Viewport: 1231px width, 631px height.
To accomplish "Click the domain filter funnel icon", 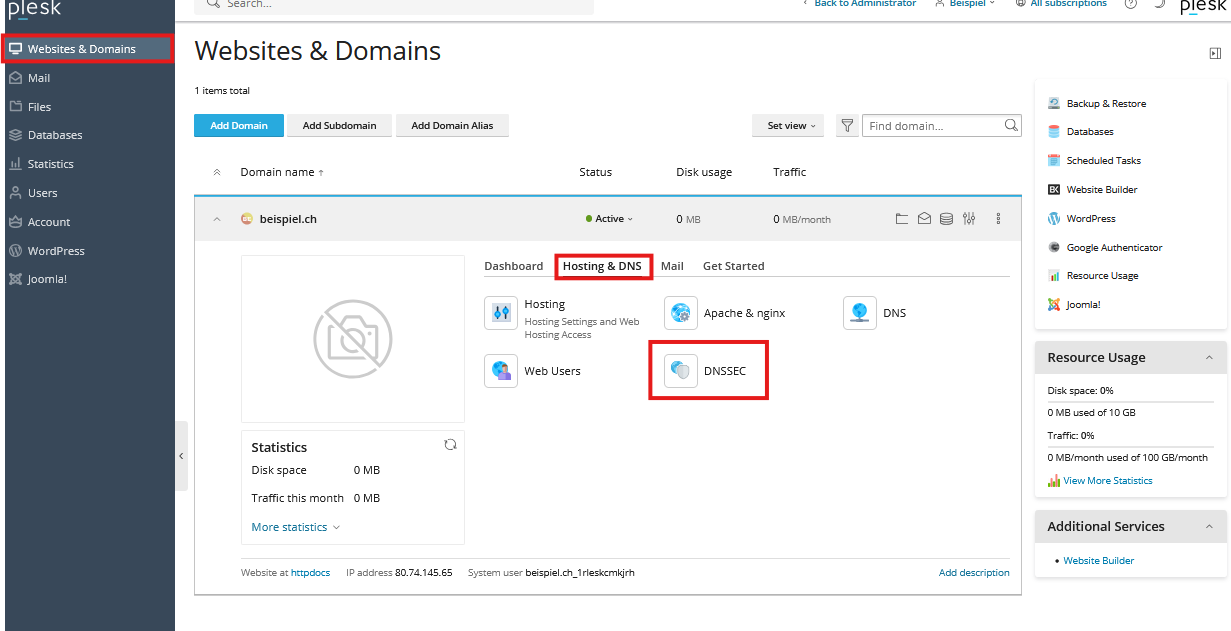I will pyautogui.click(x=847, y=126).
